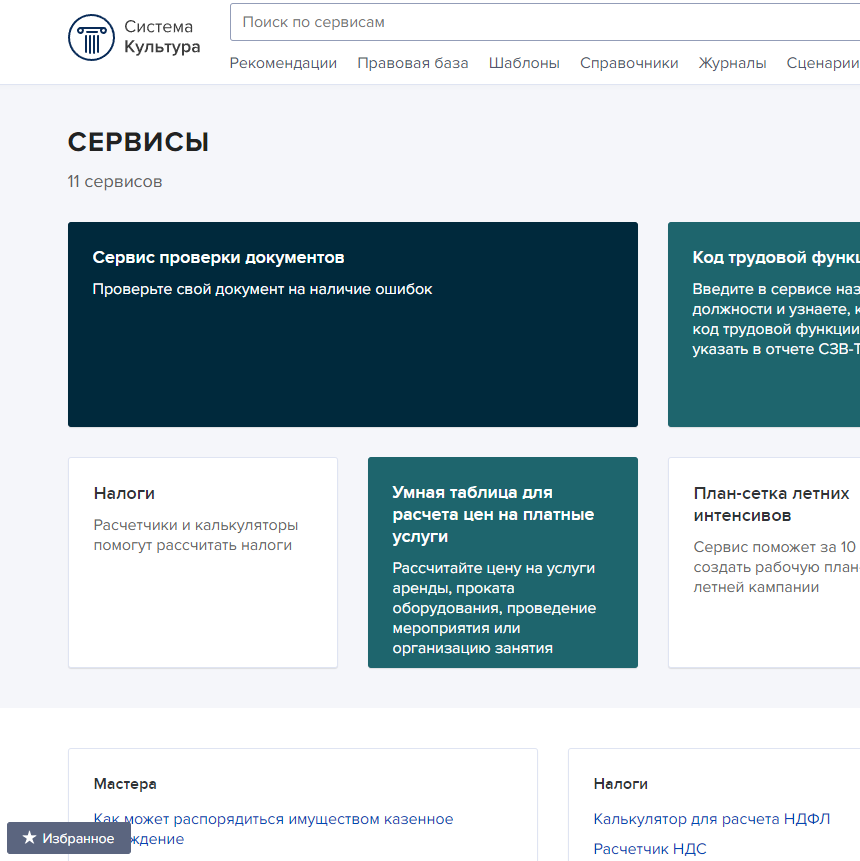Click the Мастера section heading
The image size is (860, 861).
point(125,784)
